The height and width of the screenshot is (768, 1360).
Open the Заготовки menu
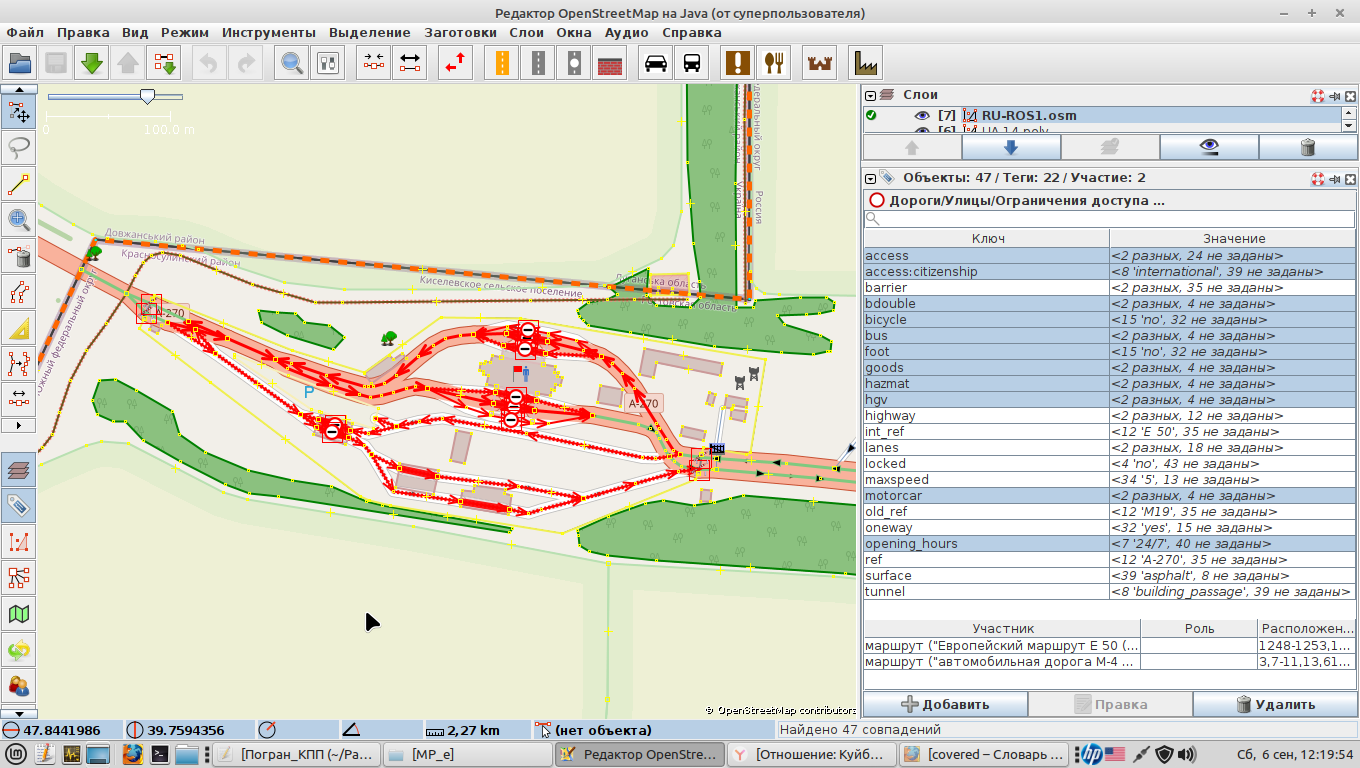pos(460,32)
